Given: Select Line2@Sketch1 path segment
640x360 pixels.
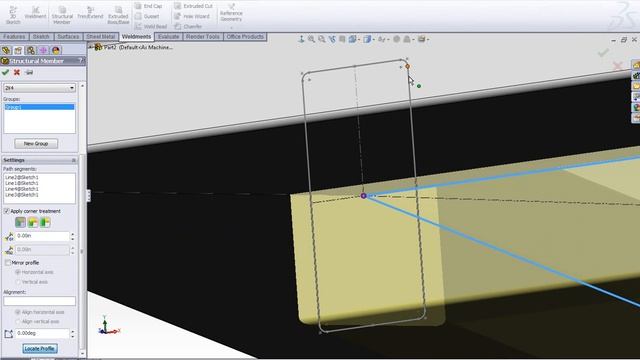Looking at the screenshot, I should point(22,178).
